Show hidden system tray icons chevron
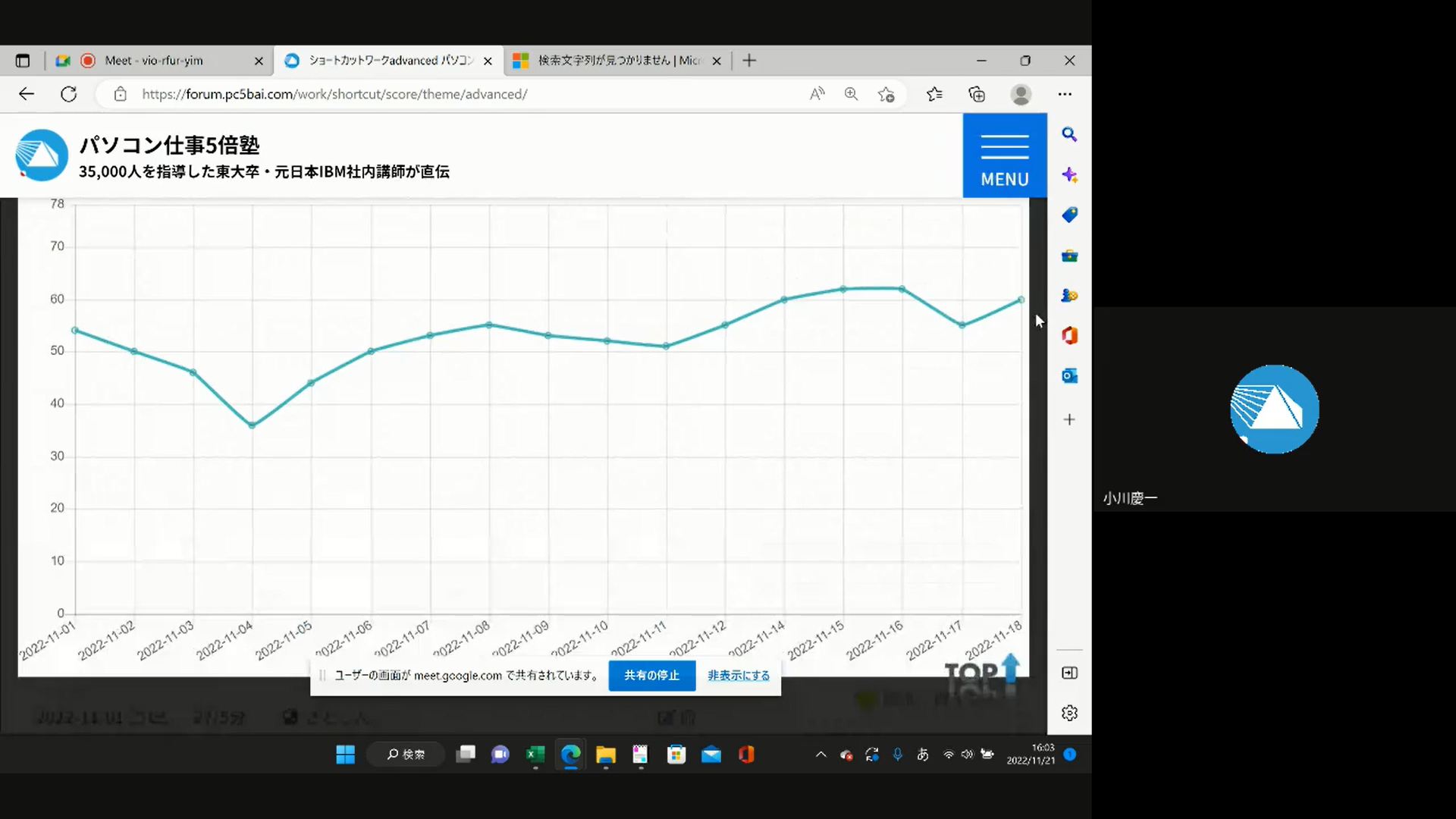The image size is (1456, 819). 821,755
